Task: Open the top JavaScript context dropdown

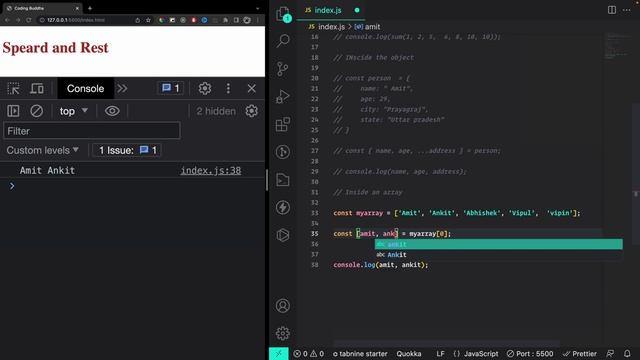Action: 73,111
